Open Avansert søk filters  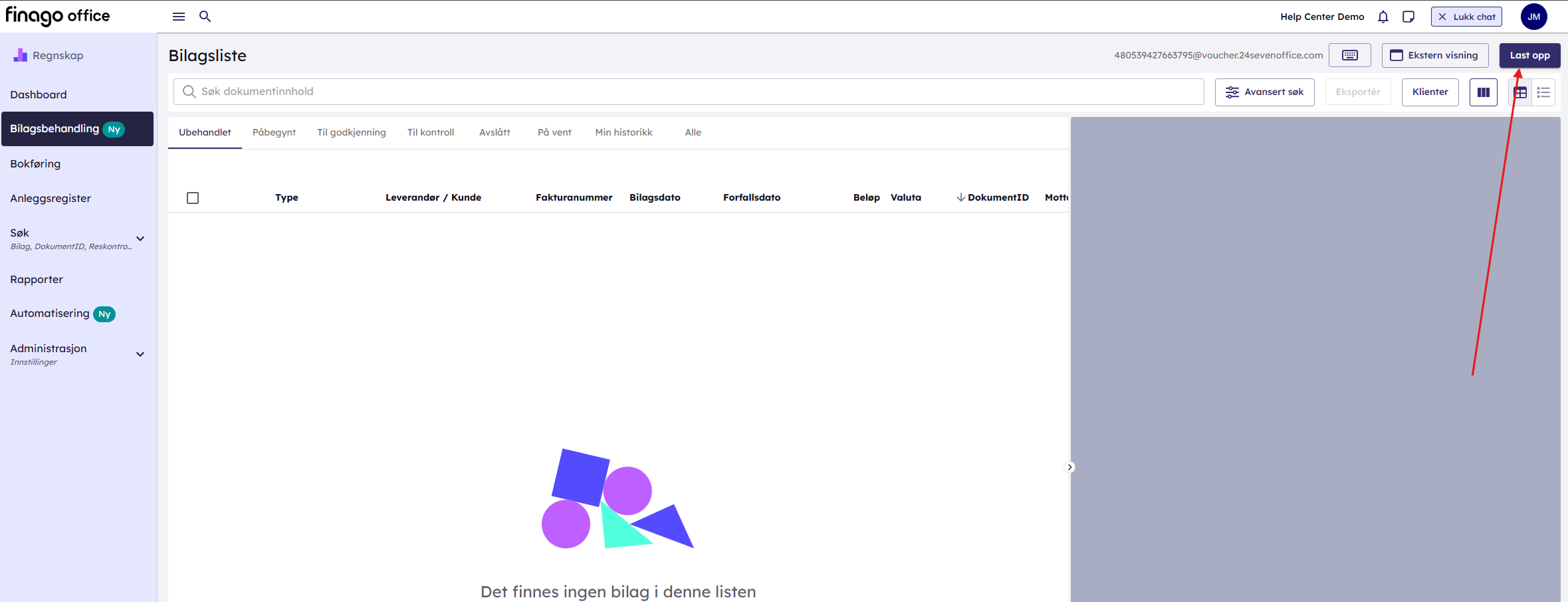click(x=1264, y=92)
